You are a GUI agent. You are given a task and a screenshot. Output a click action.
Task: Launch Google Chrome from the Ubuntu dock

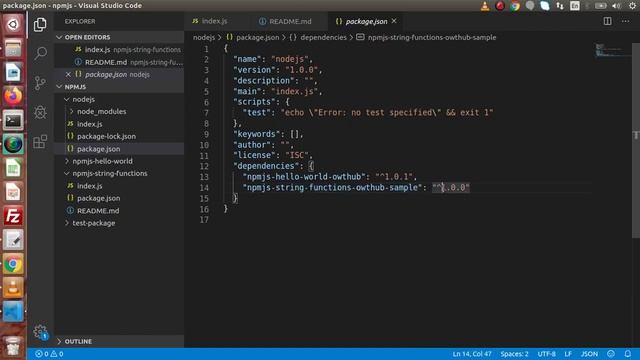point(13,264)
